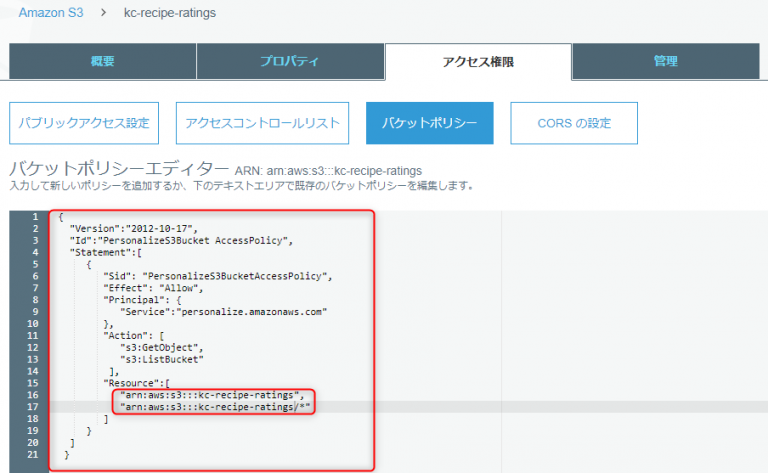This screenshot has height=473, width=768.
Task: Open the 管理 tab
Action: [666, 61]
